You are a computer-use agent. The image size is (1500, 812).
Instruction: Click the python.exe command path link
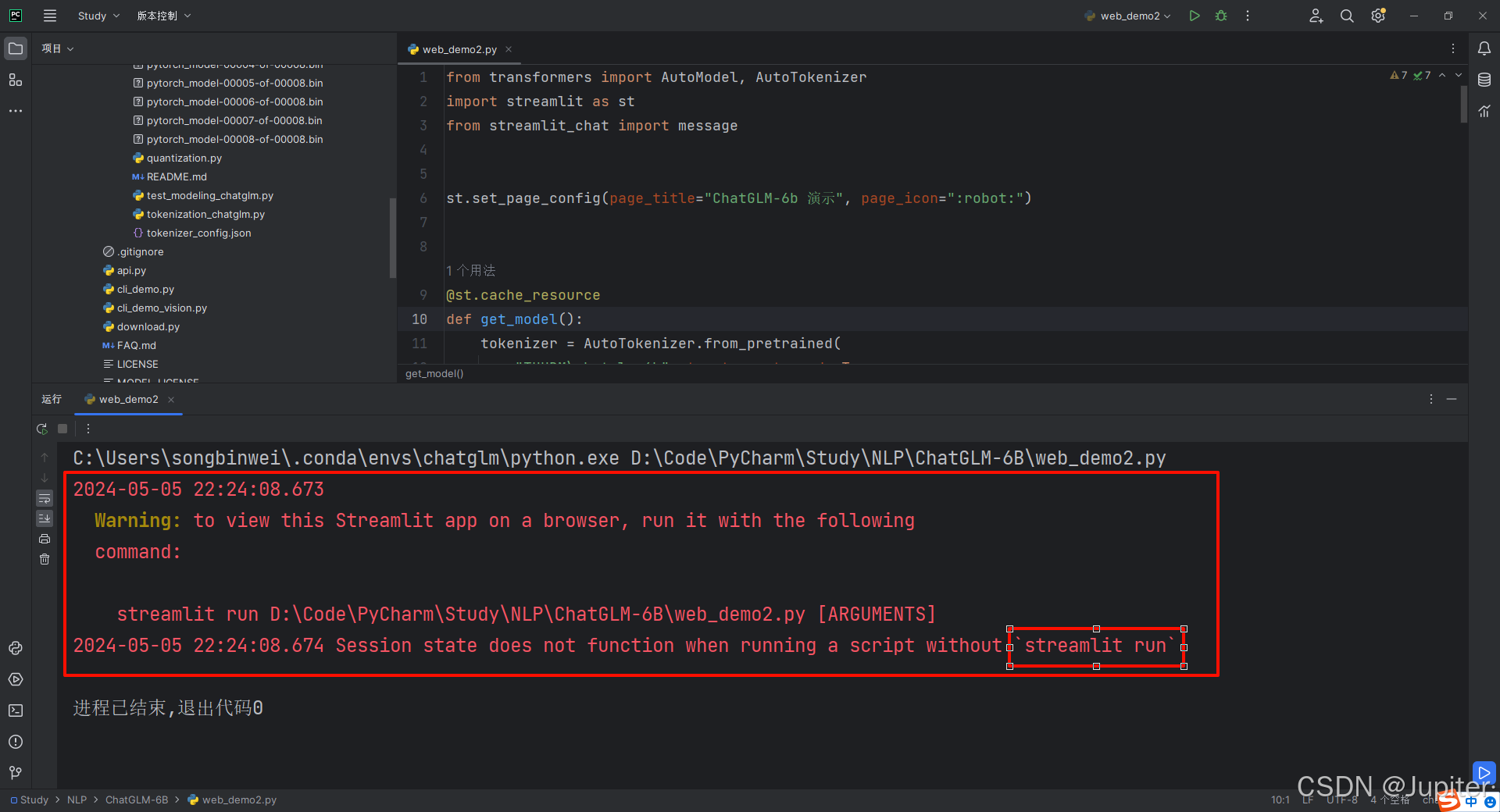[346, 458]
